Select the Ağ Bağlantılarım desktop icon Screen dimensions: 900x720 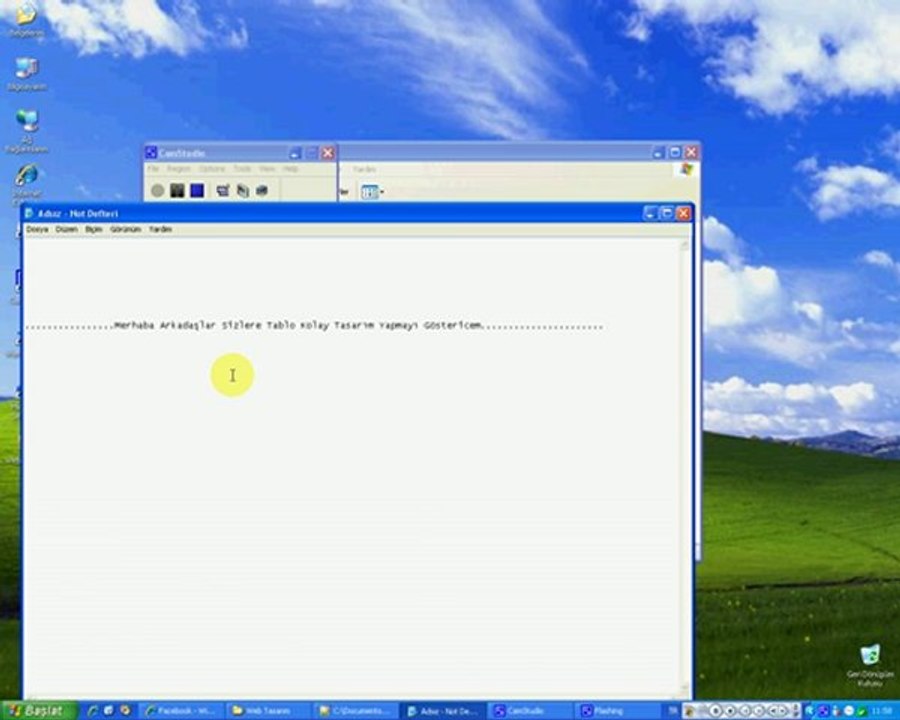(x=26, y=131)
